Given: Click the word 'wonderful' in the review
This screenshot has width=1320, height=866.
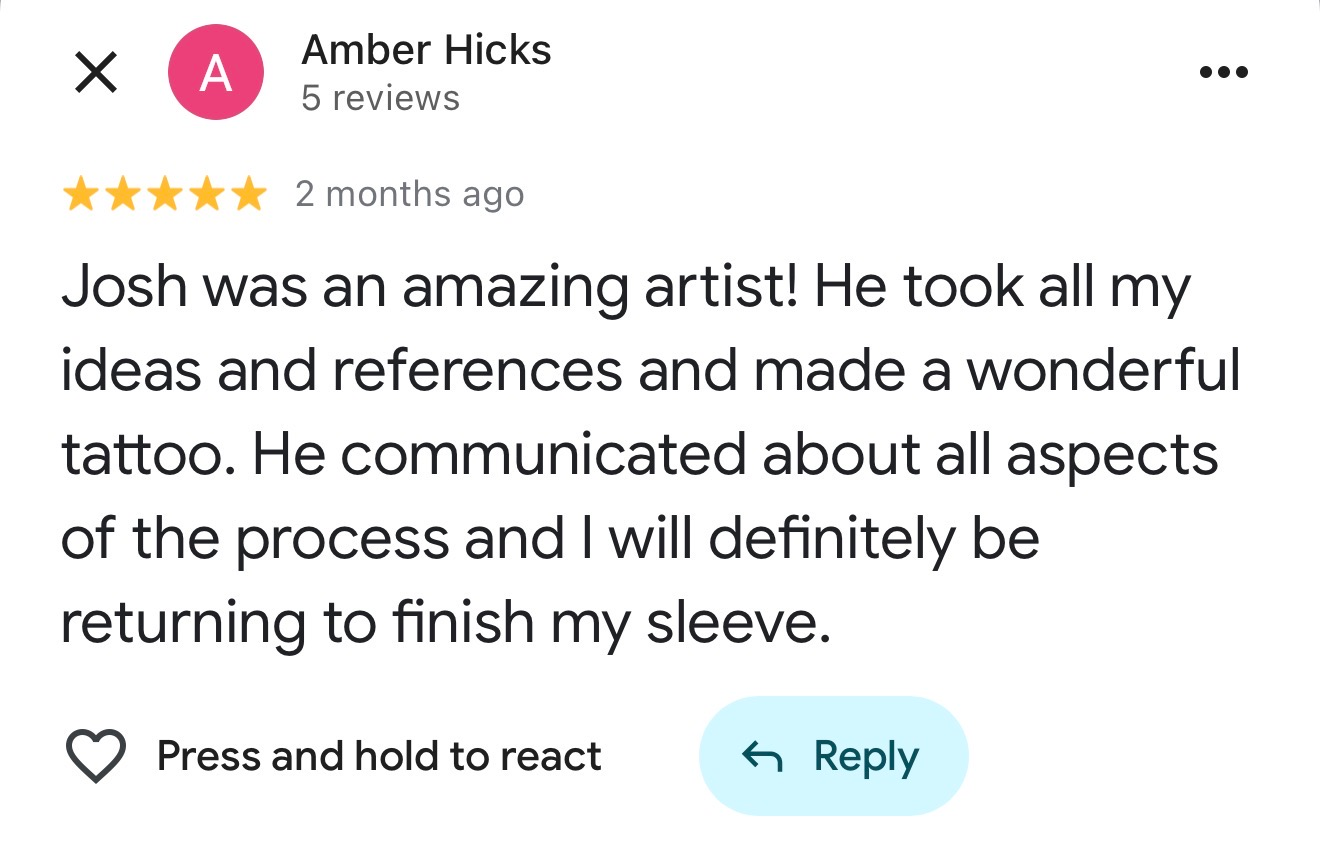Looking at the screenshot, I should pos(1104,371).
